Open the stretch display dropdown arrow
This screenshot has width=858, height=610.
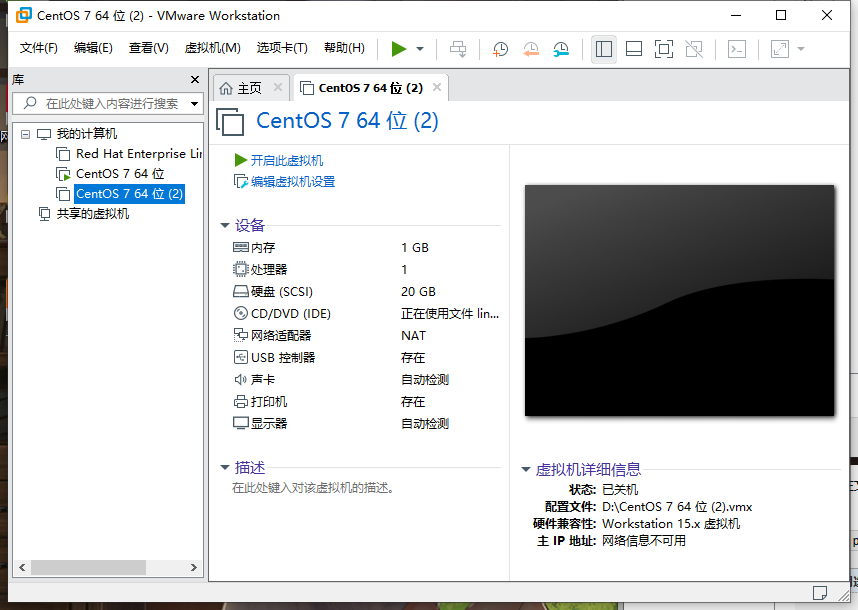pos(801,49)
